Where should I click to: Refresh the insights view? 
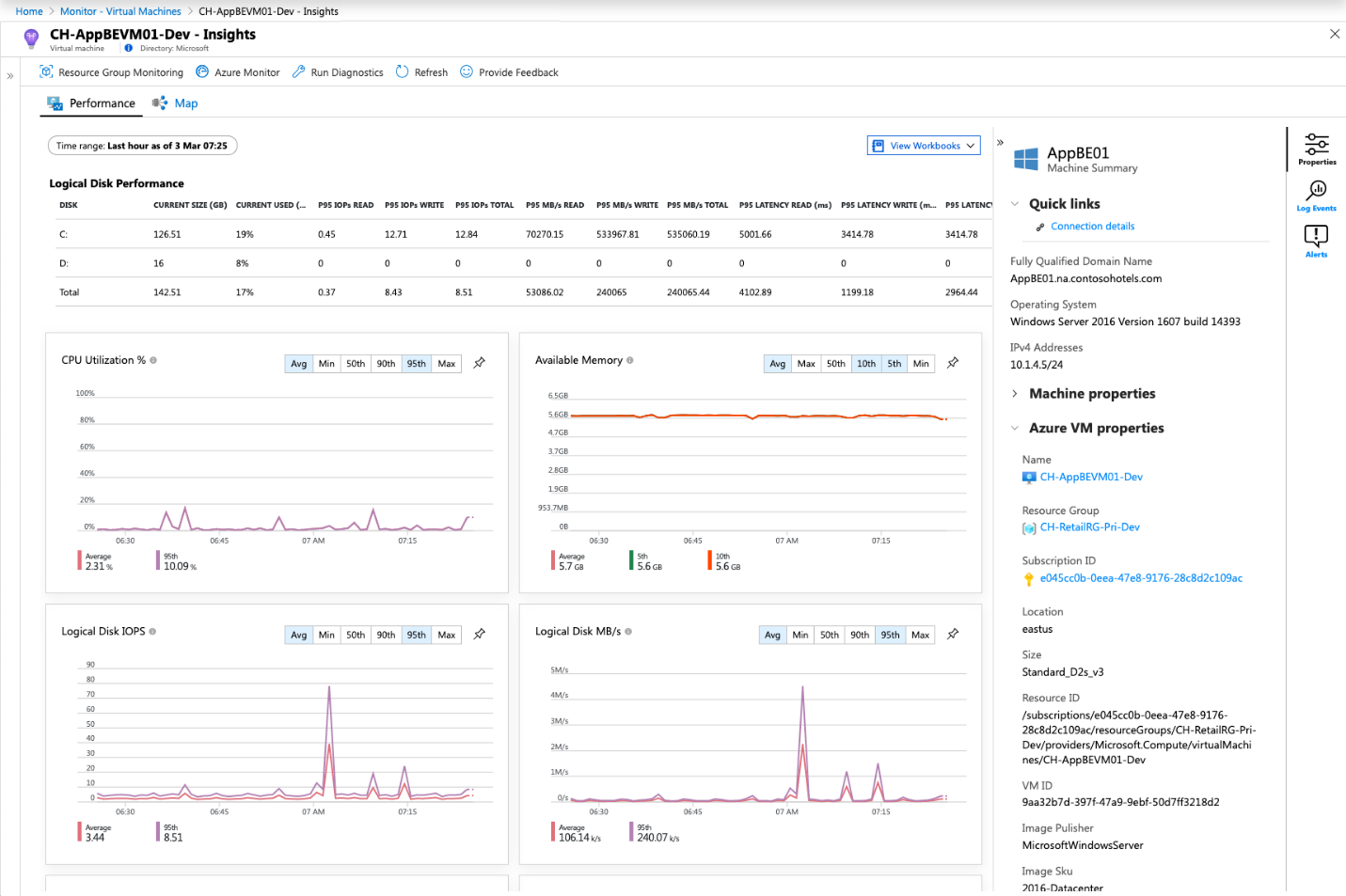421,72
